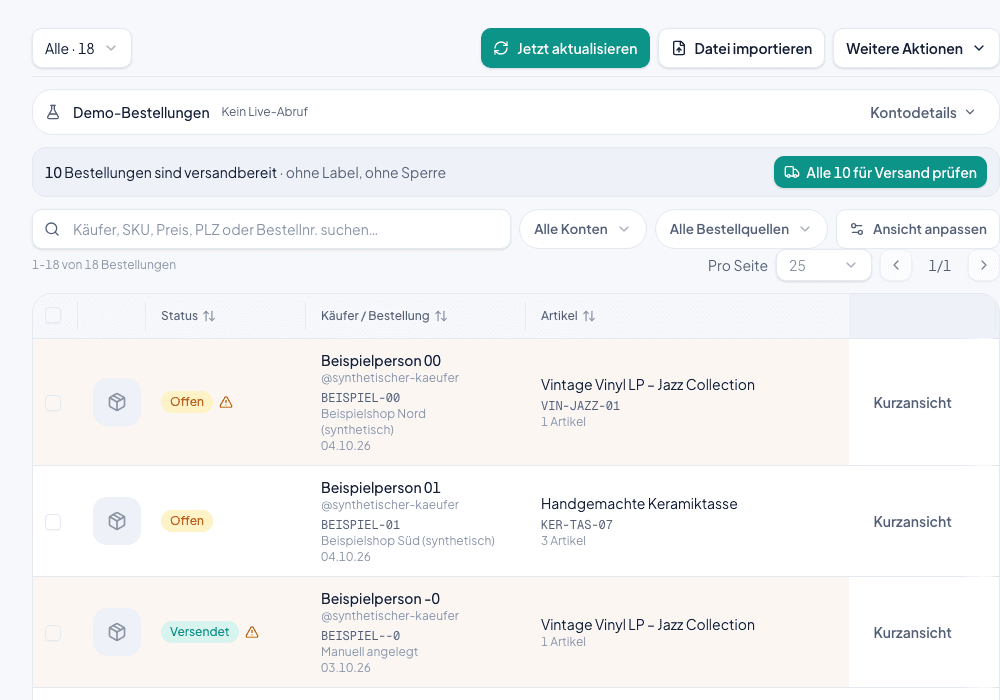The height and width of the screenshot is (700, 1000).
Task: Click SKU KER-TAS-07
Action: [x=577, y=525]
